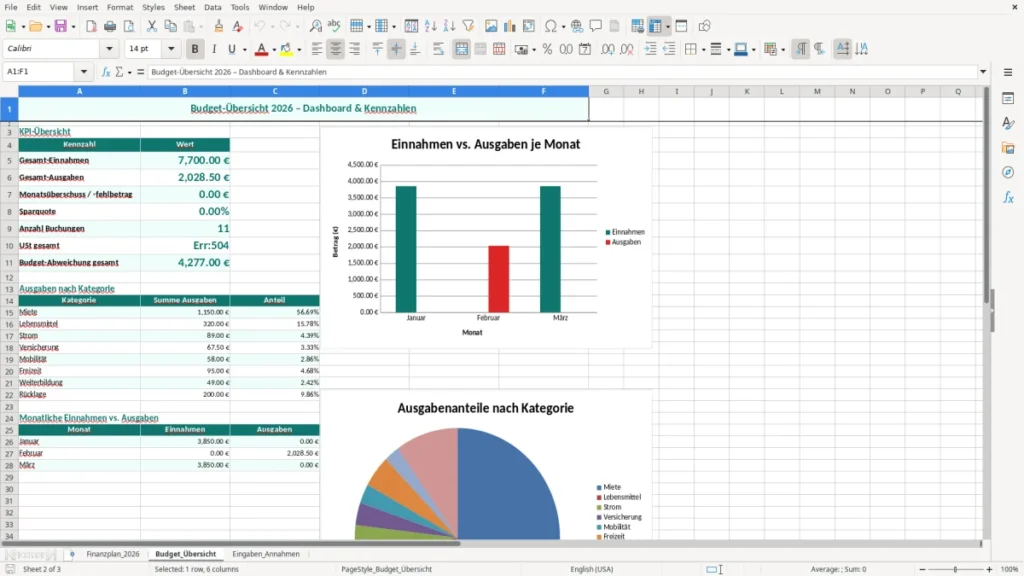Open the Sum function dropdown arrow
1024x576 pixels.
pyautogui.click(x=129, y=72)
